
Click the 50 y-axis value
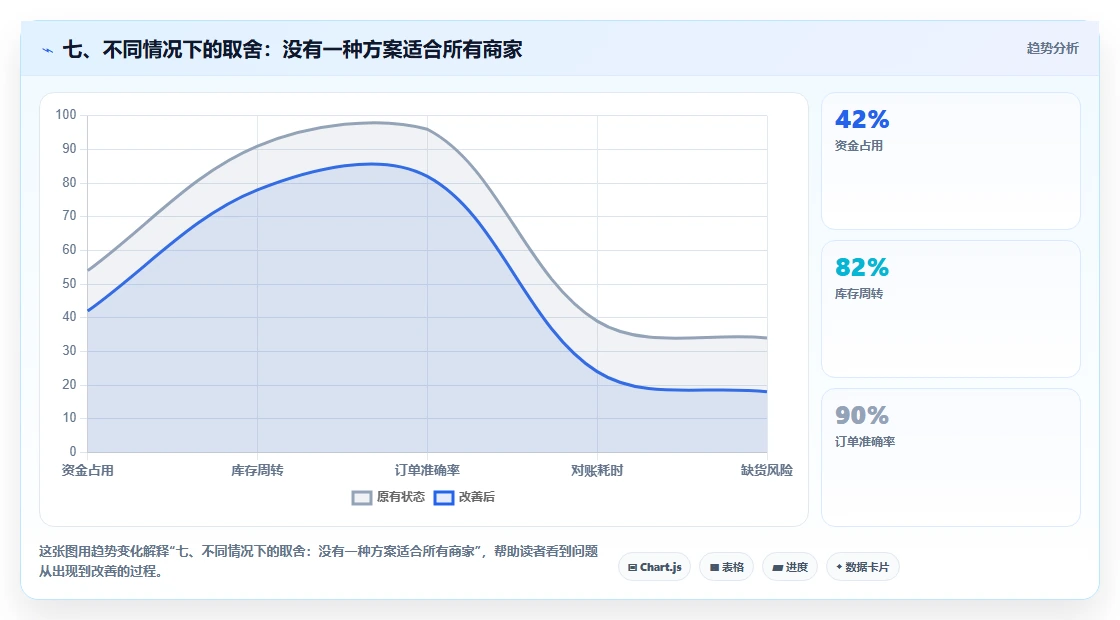click(69, 284)
